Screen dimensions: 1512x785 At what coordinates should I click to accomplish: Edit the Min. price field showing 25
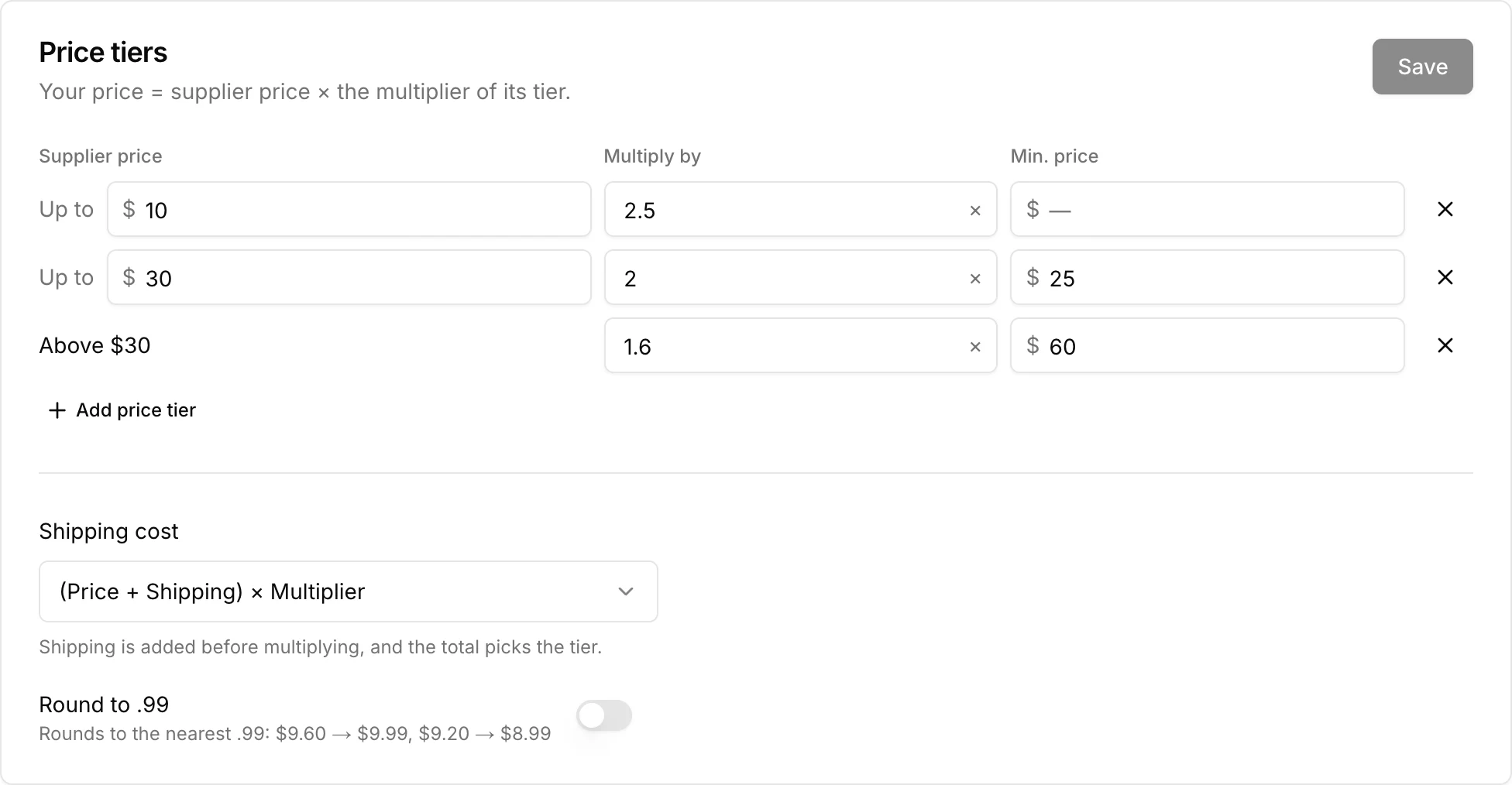coord(1207,277)
